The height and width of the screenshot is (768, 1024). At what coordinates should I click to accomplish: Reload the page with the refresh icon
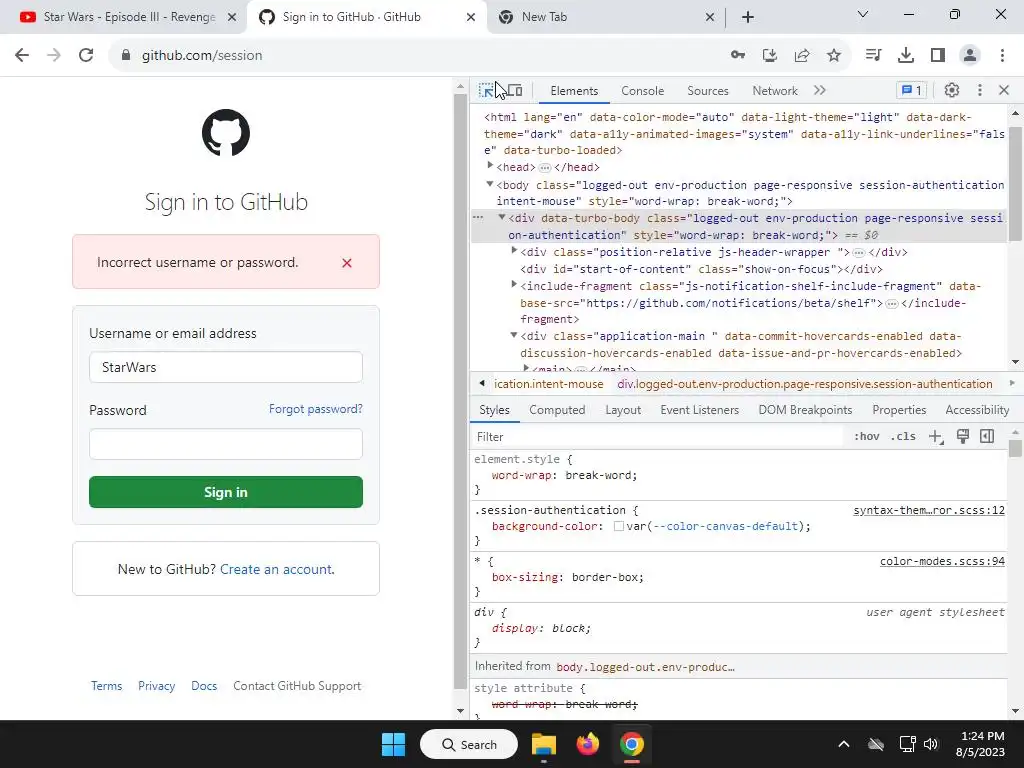[x=86, y=56]
